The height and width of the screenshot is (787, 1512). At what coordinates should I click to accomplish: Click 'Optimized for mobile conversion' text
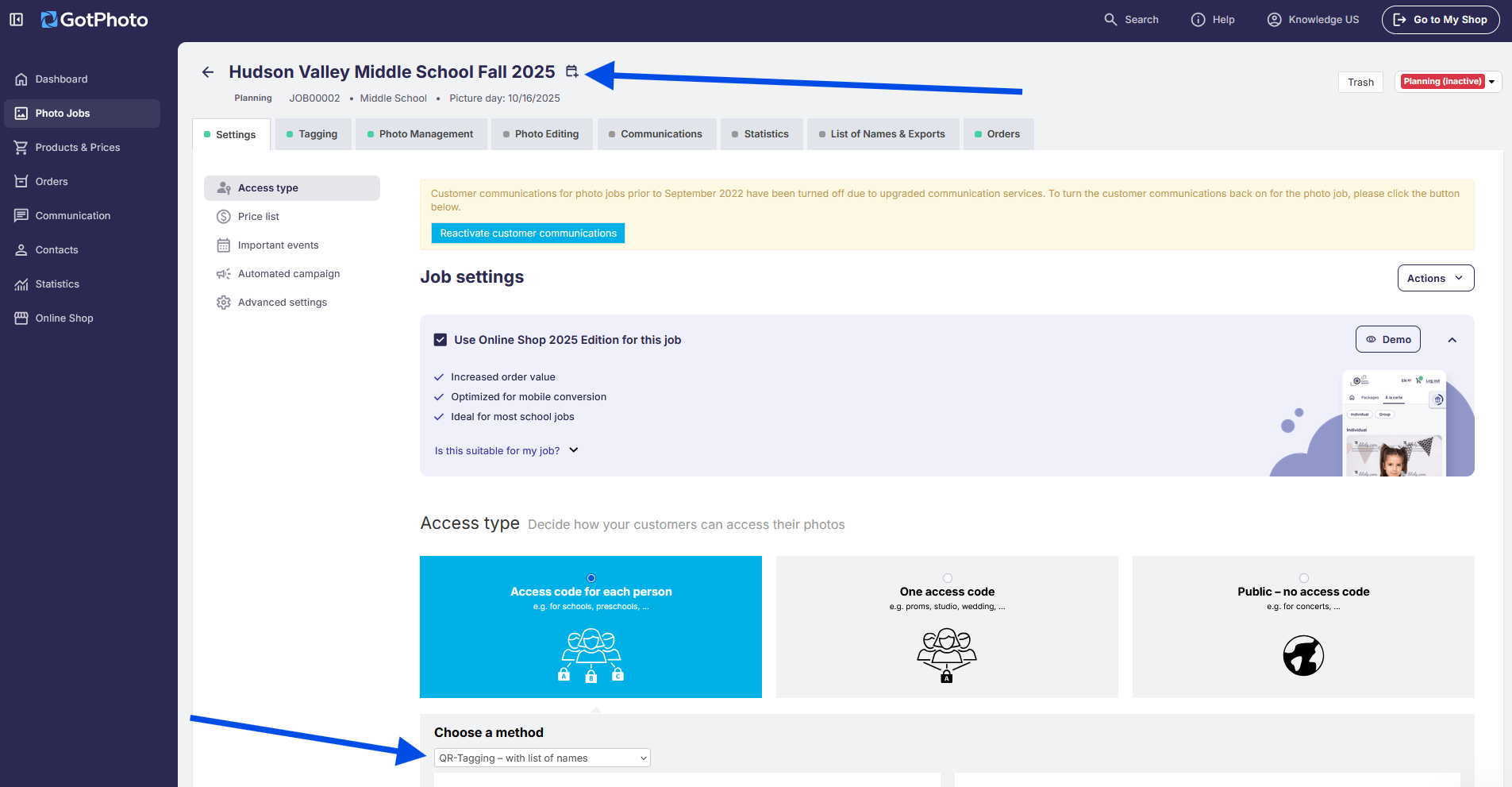coord(529,397)
